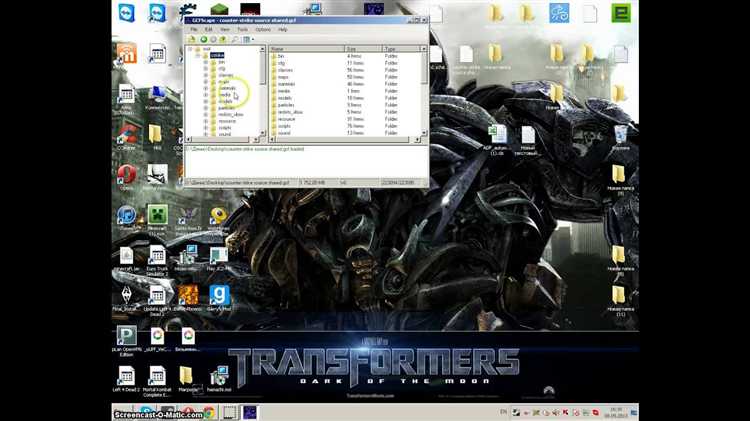Click the greyed Forward arrow toolbar icon
Viewport: 750px width, 421px height.
tap(213, 39)
